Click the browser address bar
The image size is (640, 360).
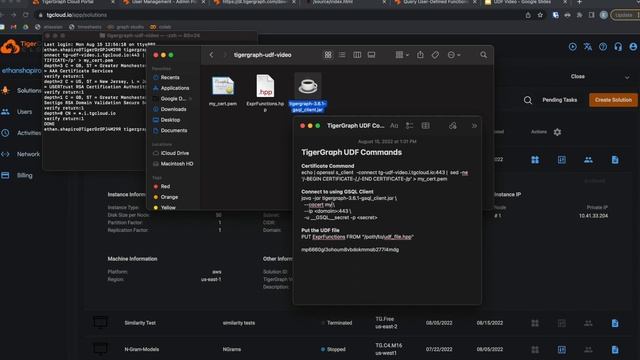(x=278, y=15)
